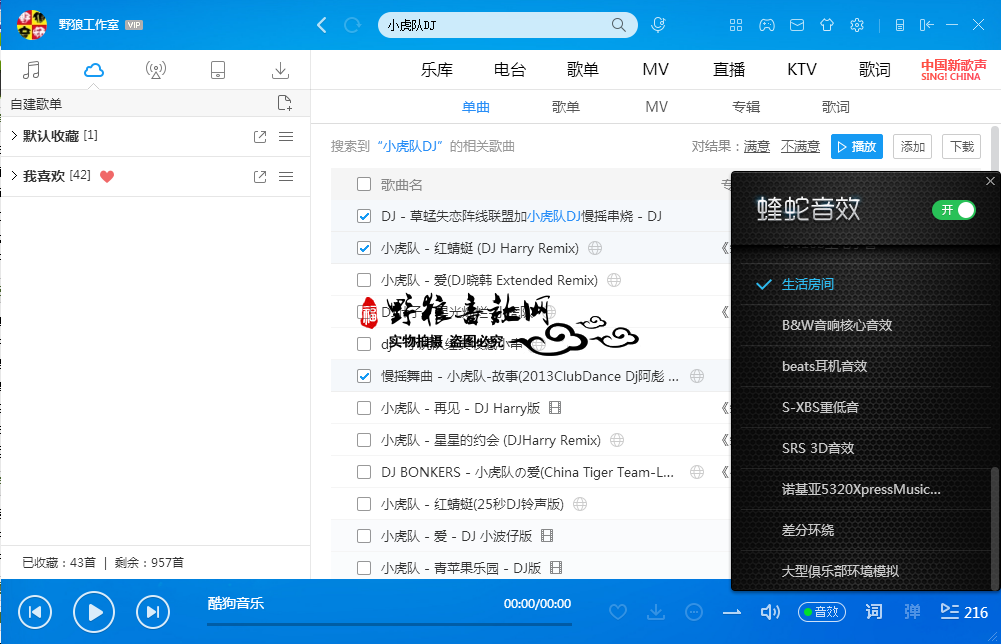Switch to the 直播 tab

pos(729,70)
